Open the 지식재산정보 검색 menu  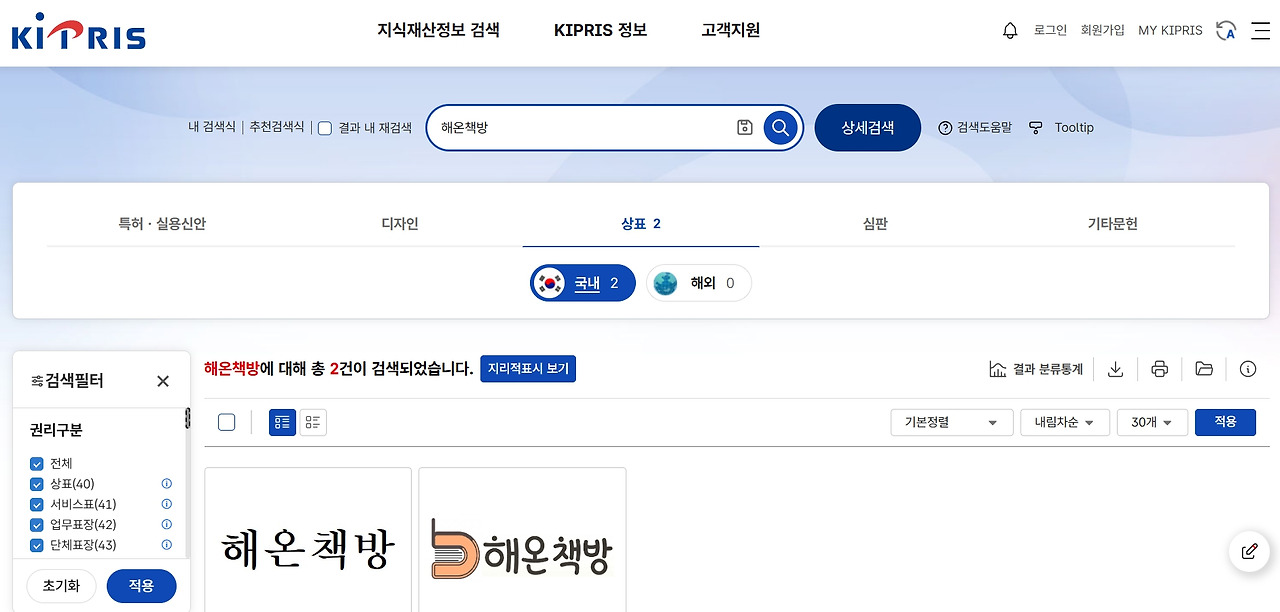pos(438,30)
